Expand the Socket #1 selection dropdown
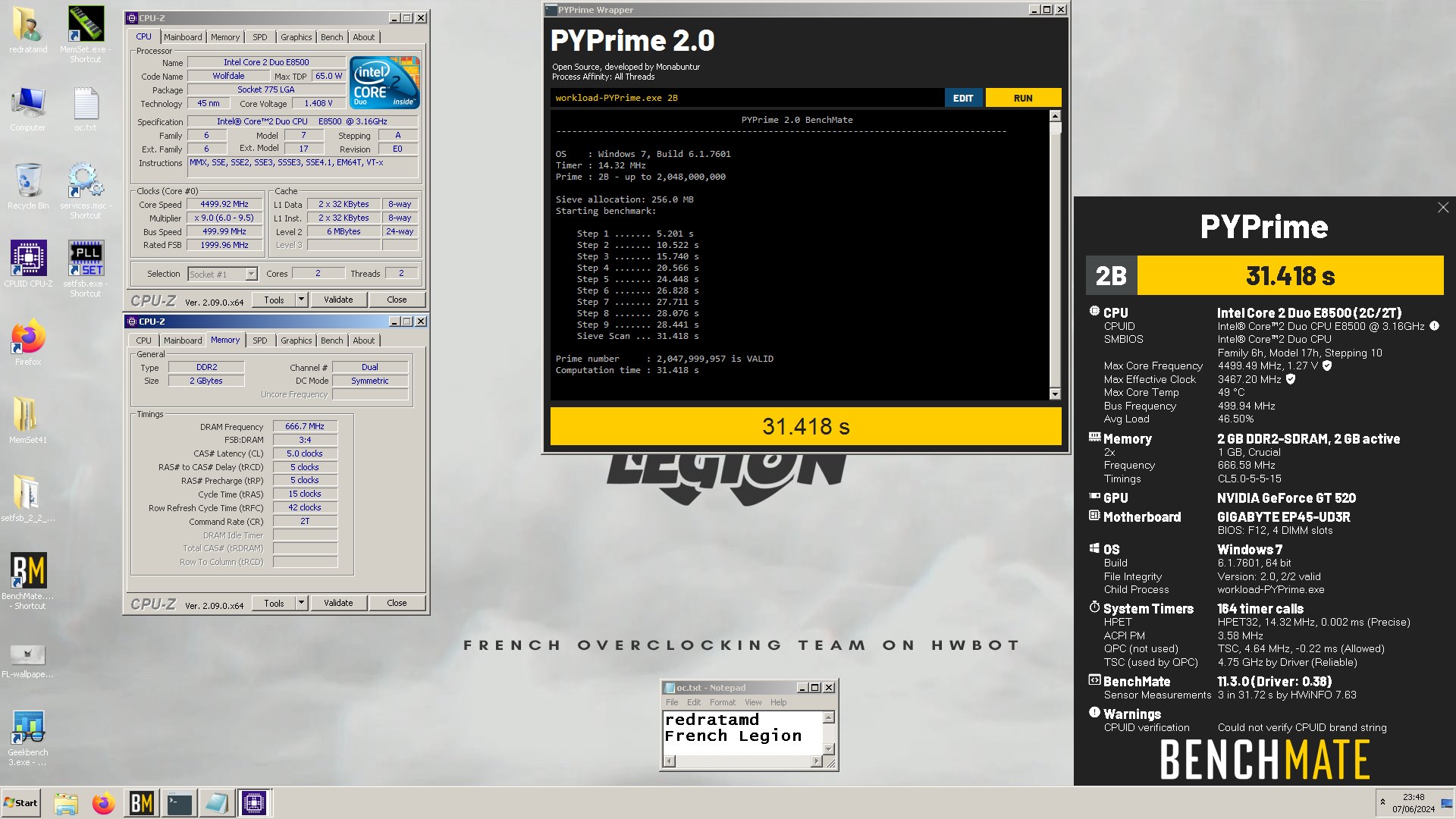The image size is (1456, 819). point(251,274)
